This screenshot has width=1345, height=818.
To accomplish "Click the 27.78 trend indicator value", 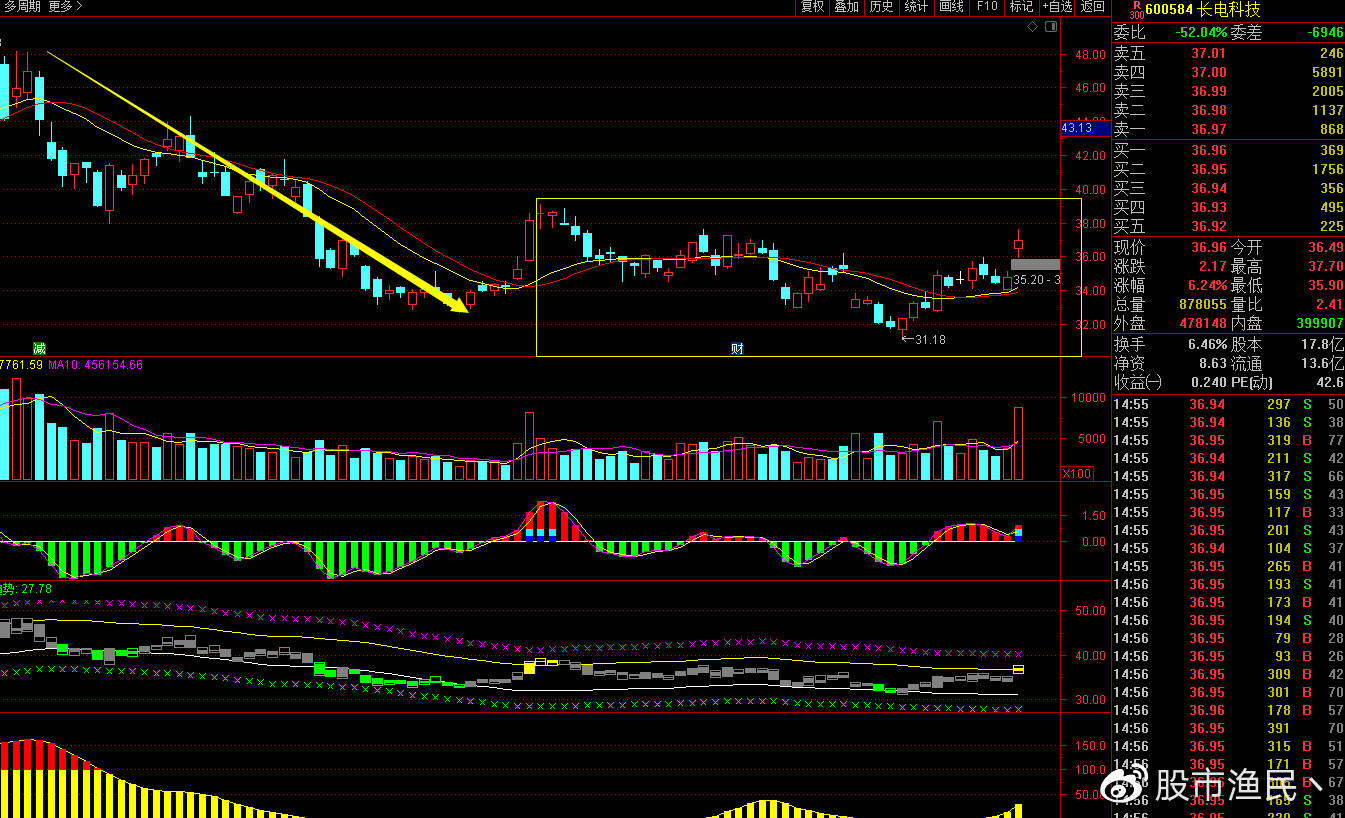I will pos(36,589).
